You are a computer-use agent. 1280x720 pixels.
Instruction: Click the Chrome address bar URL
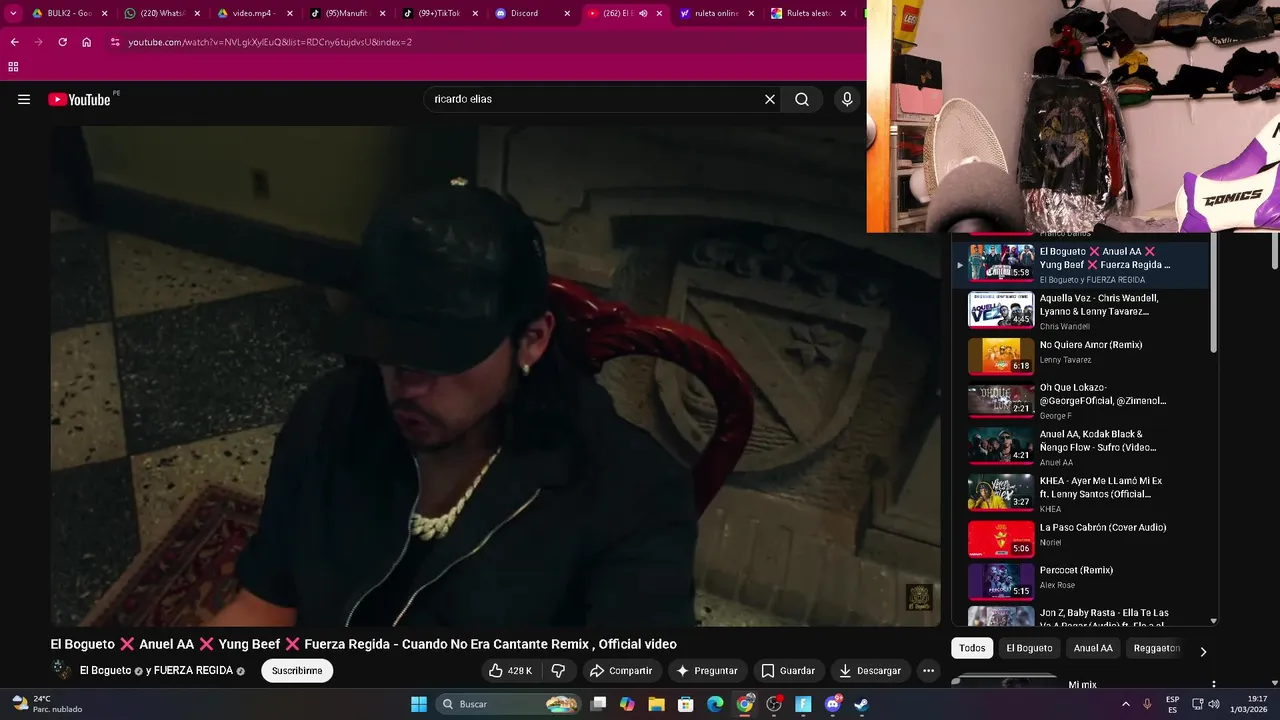(x=270, y=42)
